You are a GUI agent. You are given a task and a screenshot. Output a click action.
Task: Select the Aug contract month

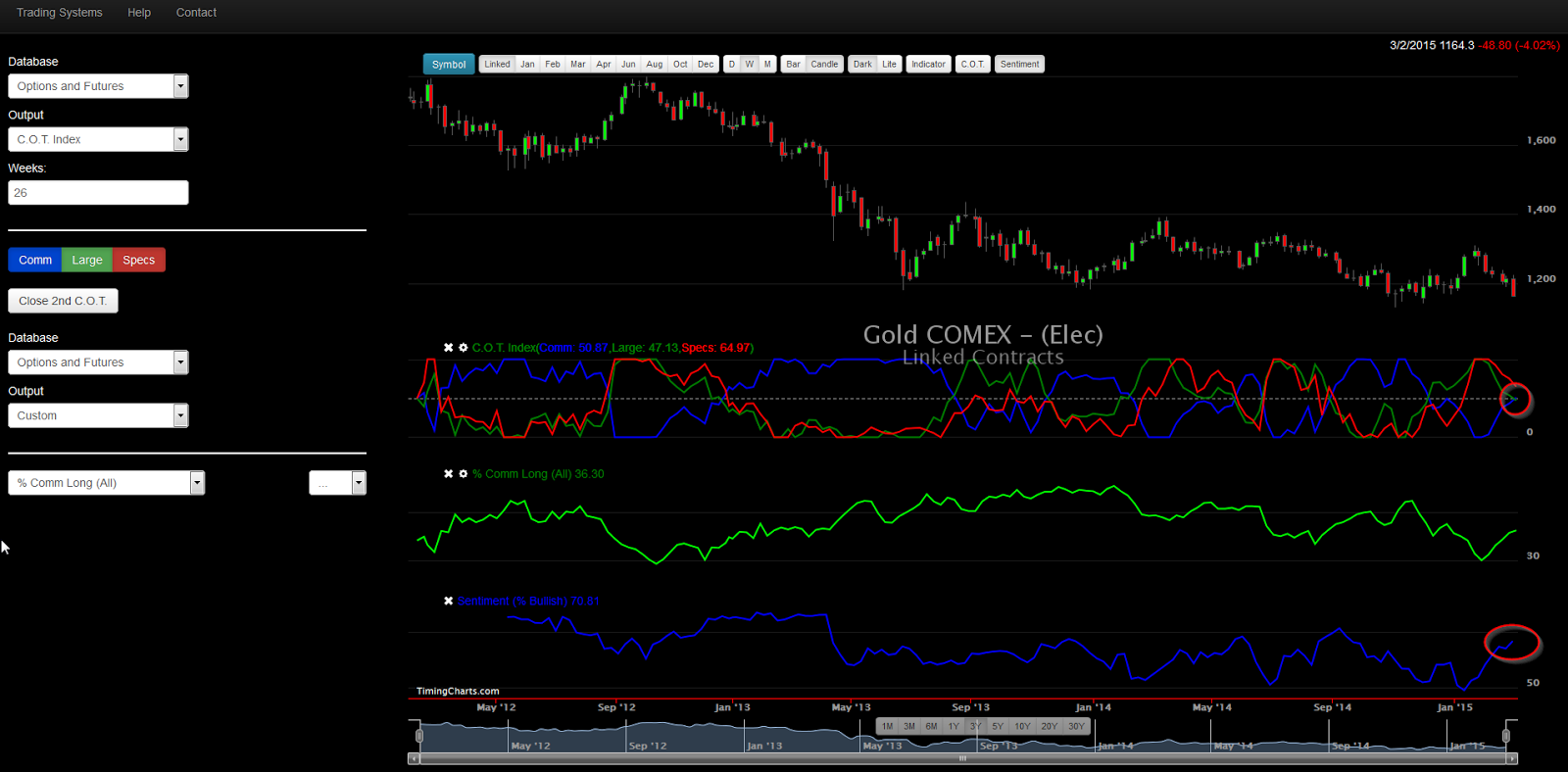[655, 64]
